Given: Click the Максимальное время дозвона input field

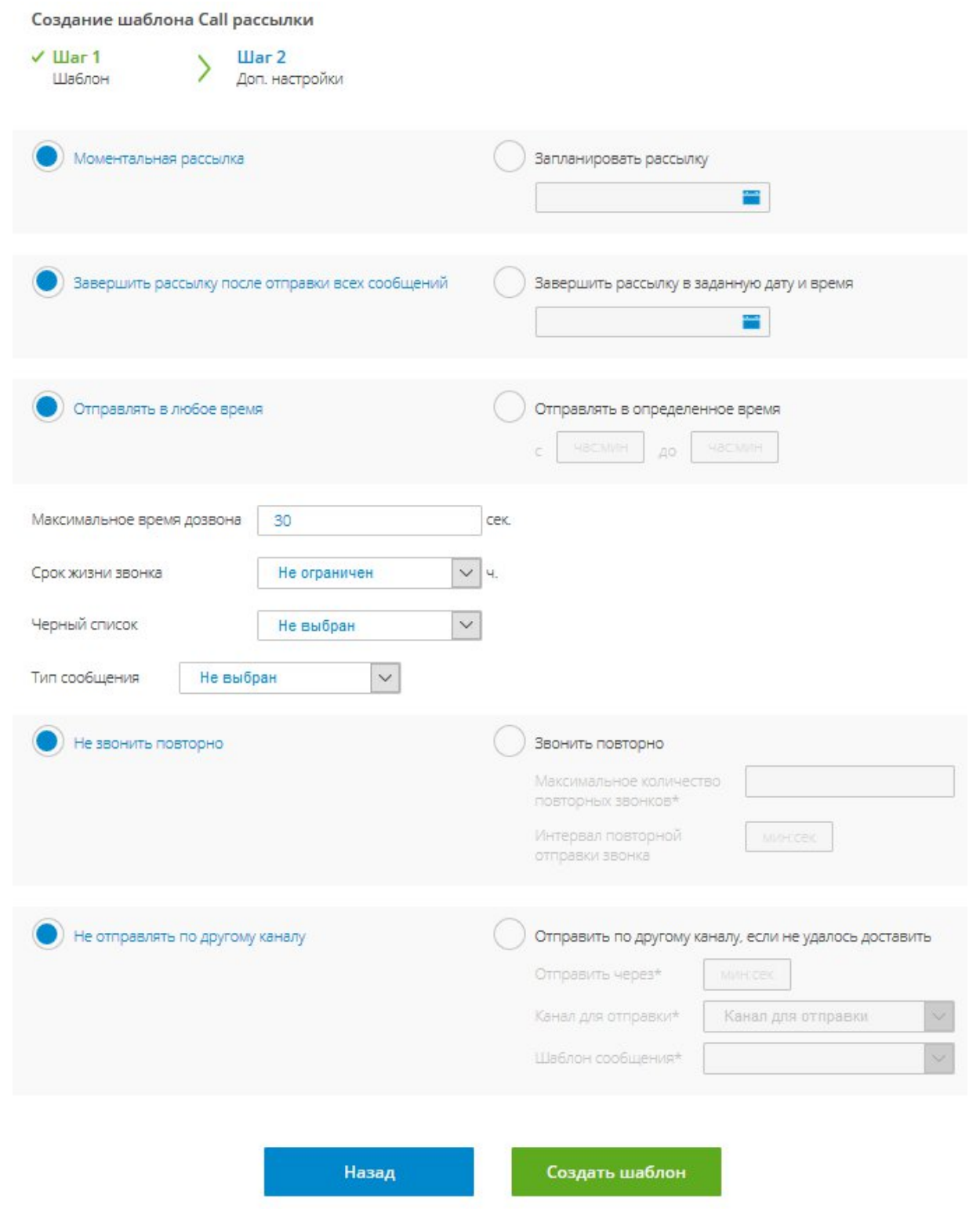Looking at the screenshot, I should coord(368,521).
